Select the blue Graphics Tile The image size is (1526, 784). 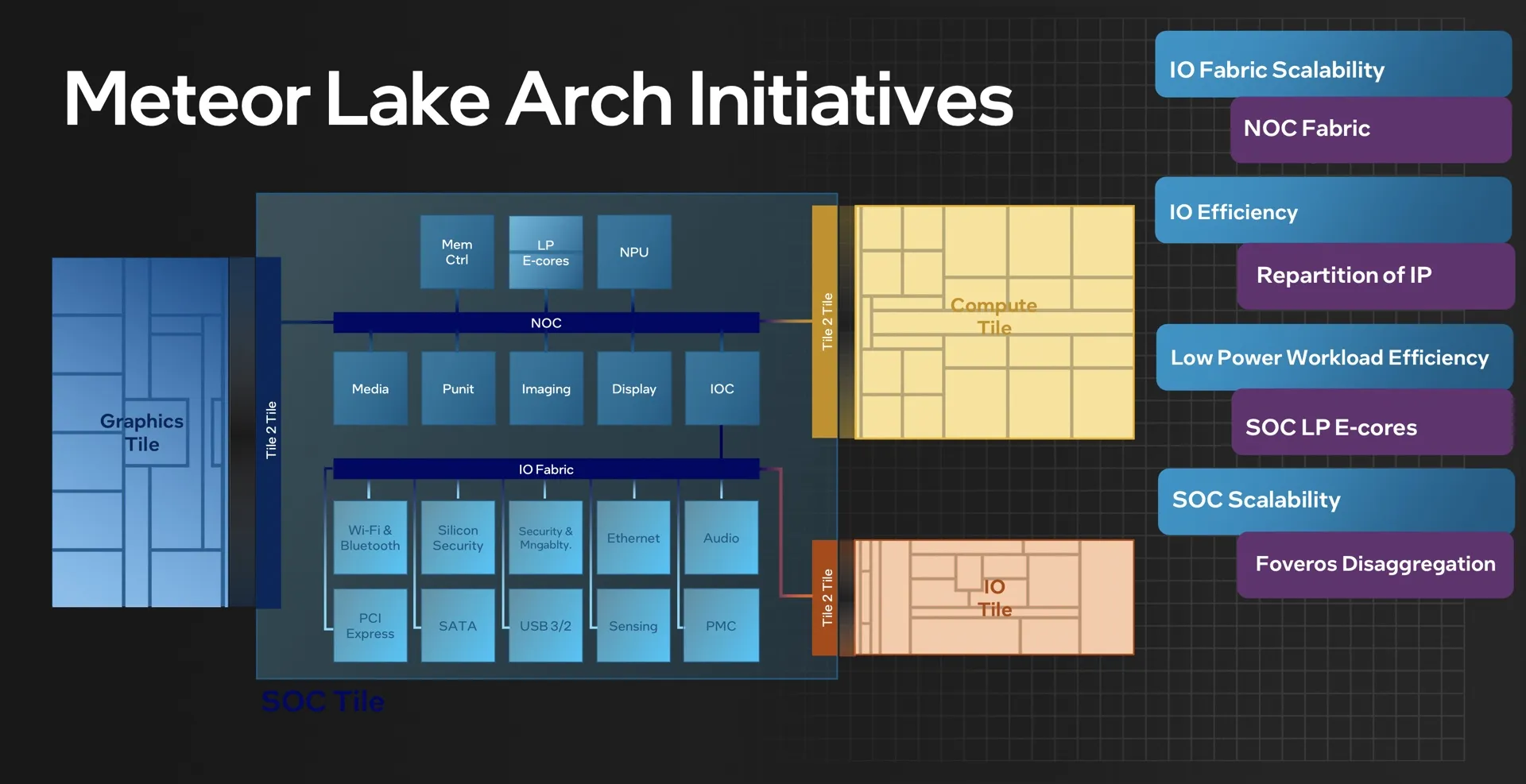pyautogui.click(x=141, y=432)
